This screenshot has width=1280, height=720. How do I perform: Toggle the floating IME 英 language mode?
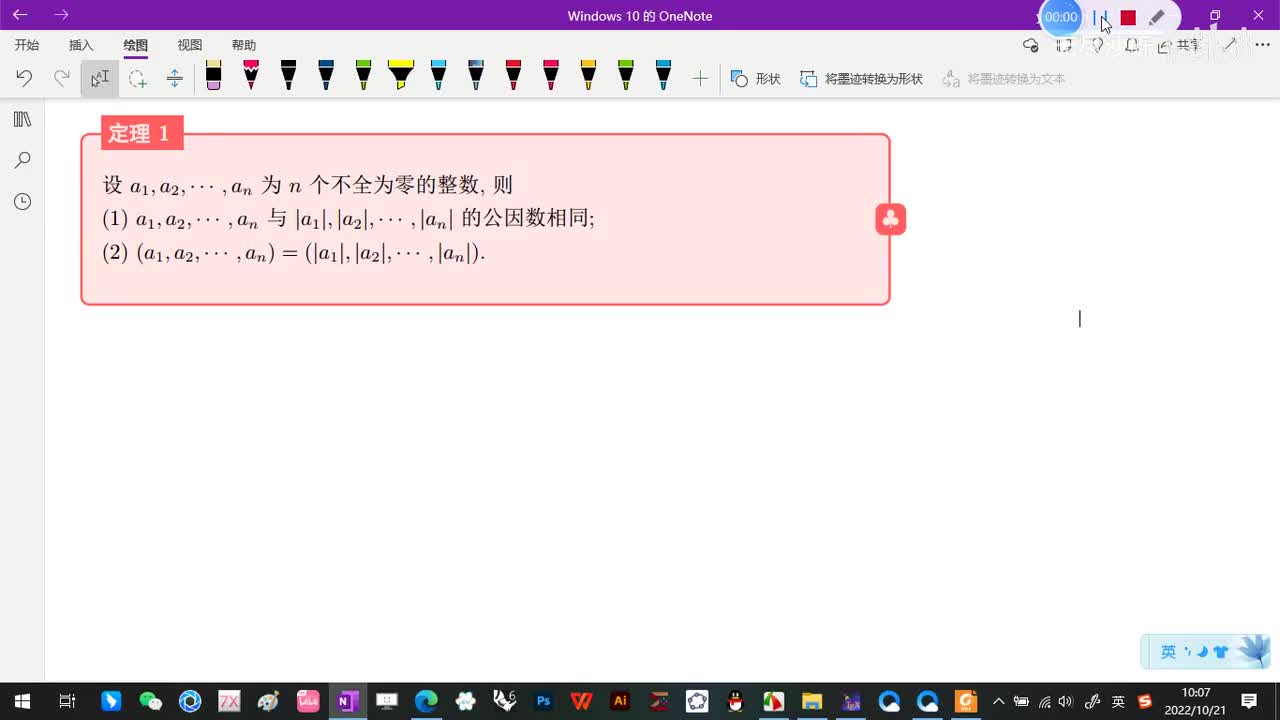click(x=1168, y=652)
